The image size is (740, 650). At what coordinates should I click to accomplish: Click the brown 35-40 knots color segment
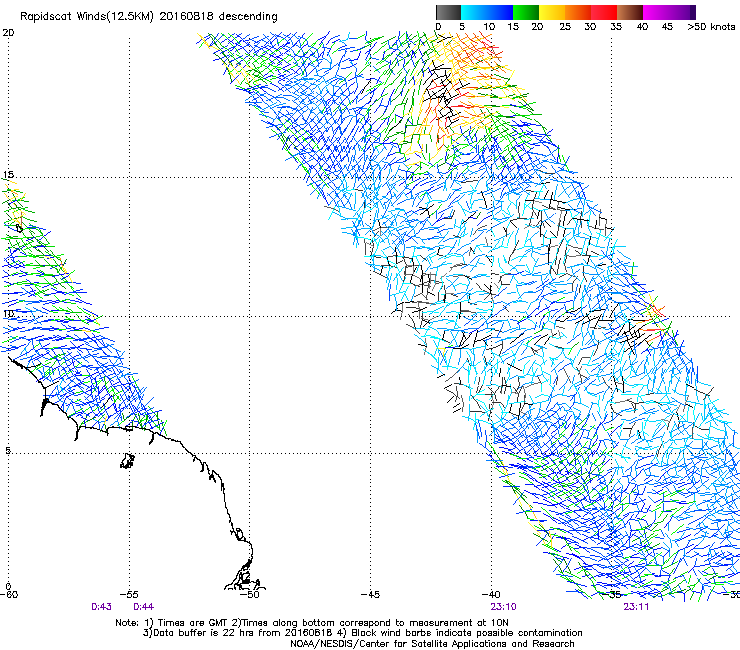point(630,12)
